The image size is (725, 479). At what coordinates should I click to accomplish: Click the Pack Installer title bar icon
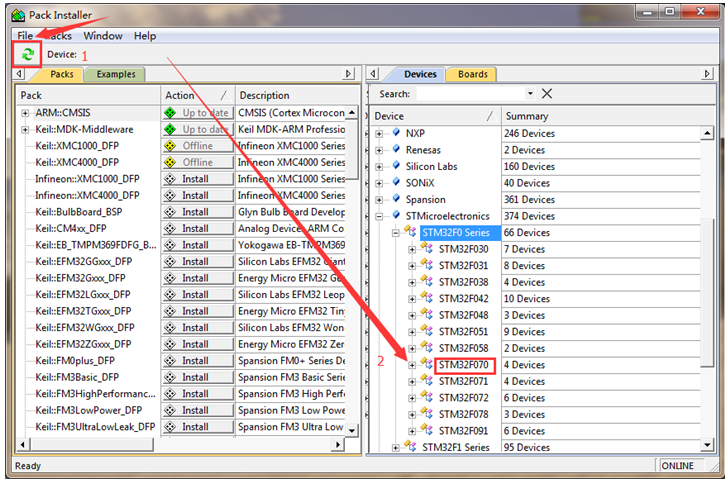click(18, 15)
